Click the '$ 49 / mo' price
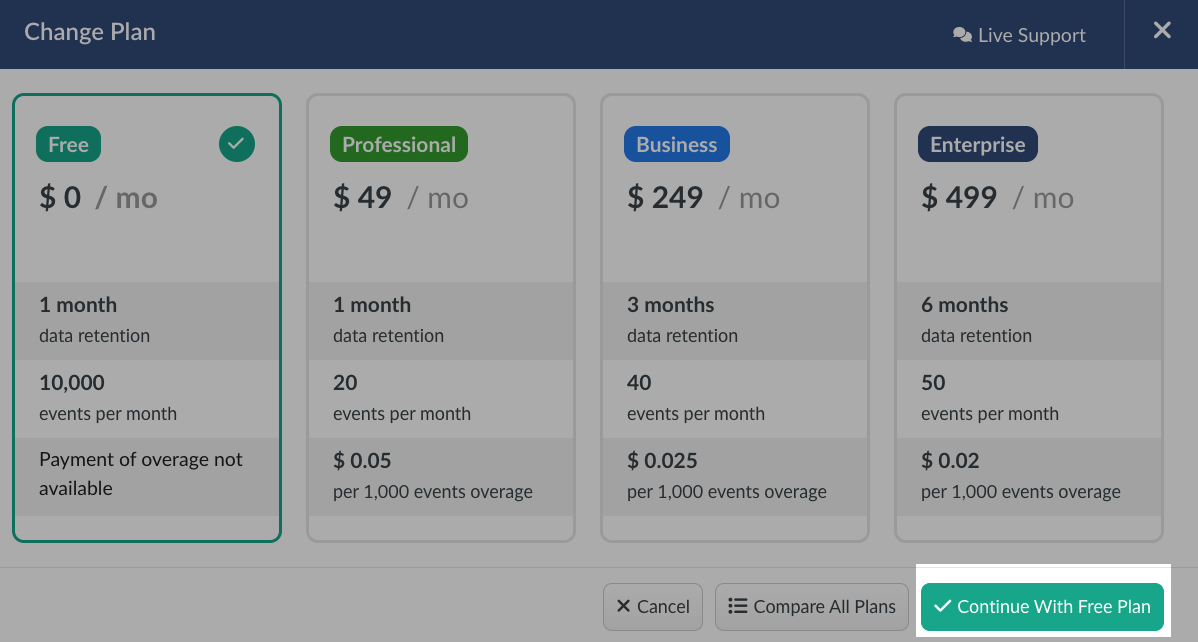Screen dimensions: 1198x642 [x=400, y=198]
